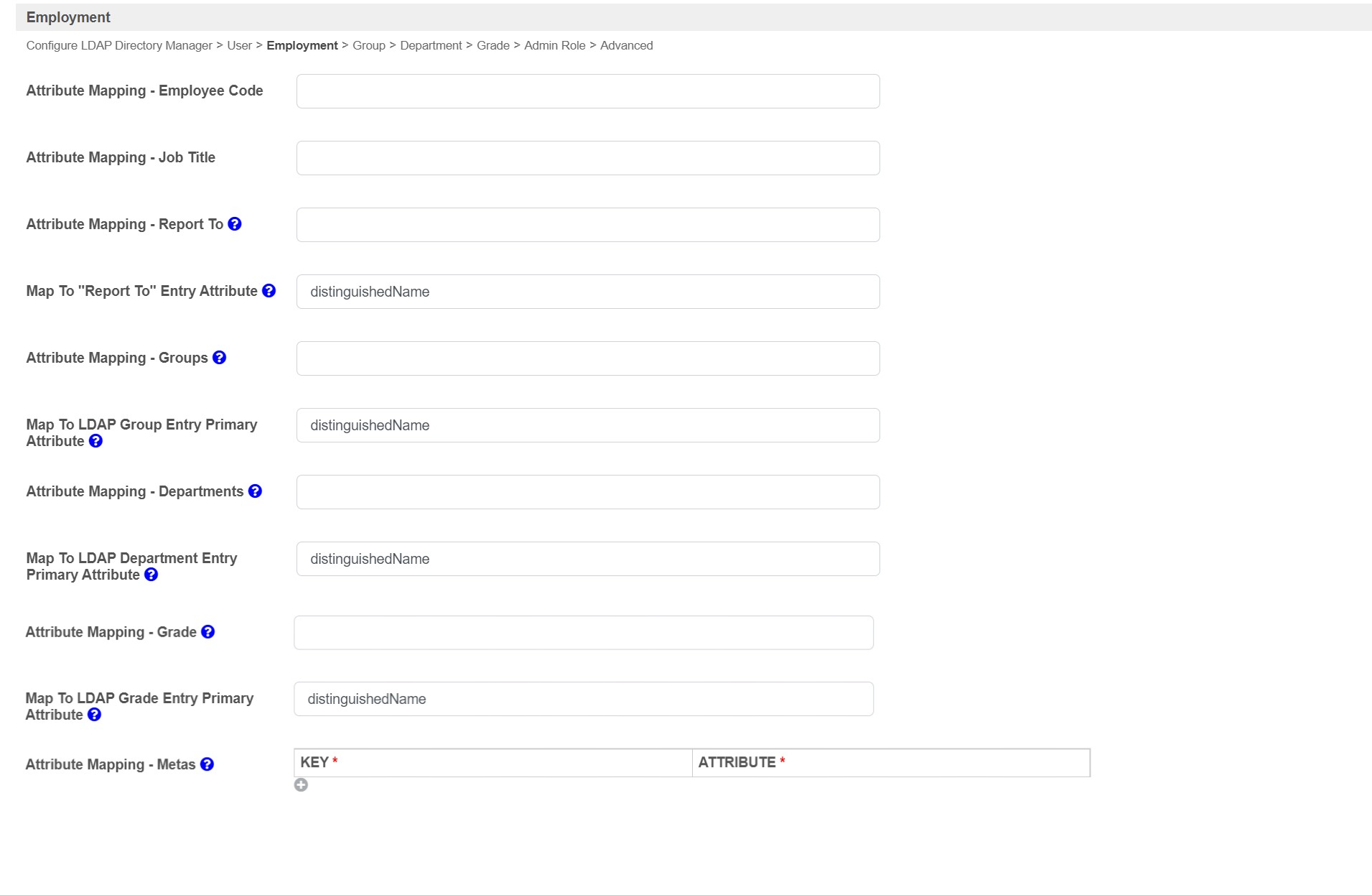The image size is (1372, 895).
Task: Click help icon for Department Entry Primary Attribute
Action: (151, 575)
